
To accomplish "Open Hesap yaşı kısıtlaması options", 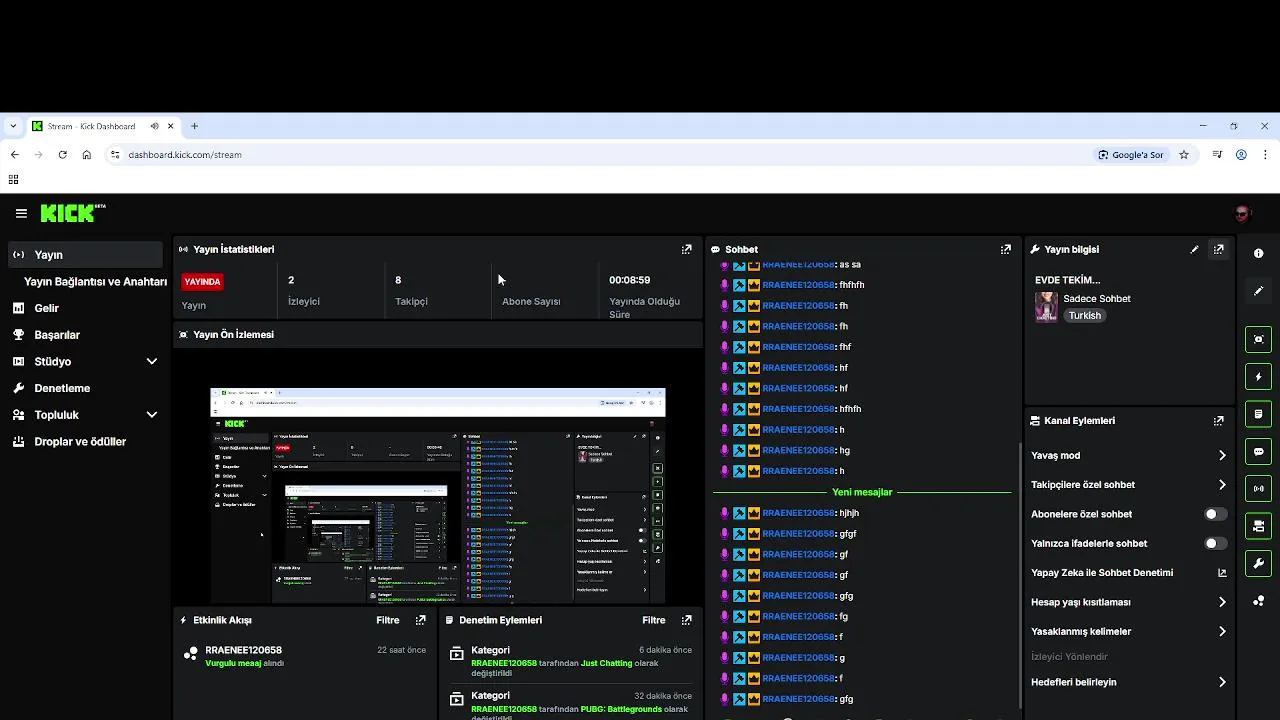I will point(1222,602).
